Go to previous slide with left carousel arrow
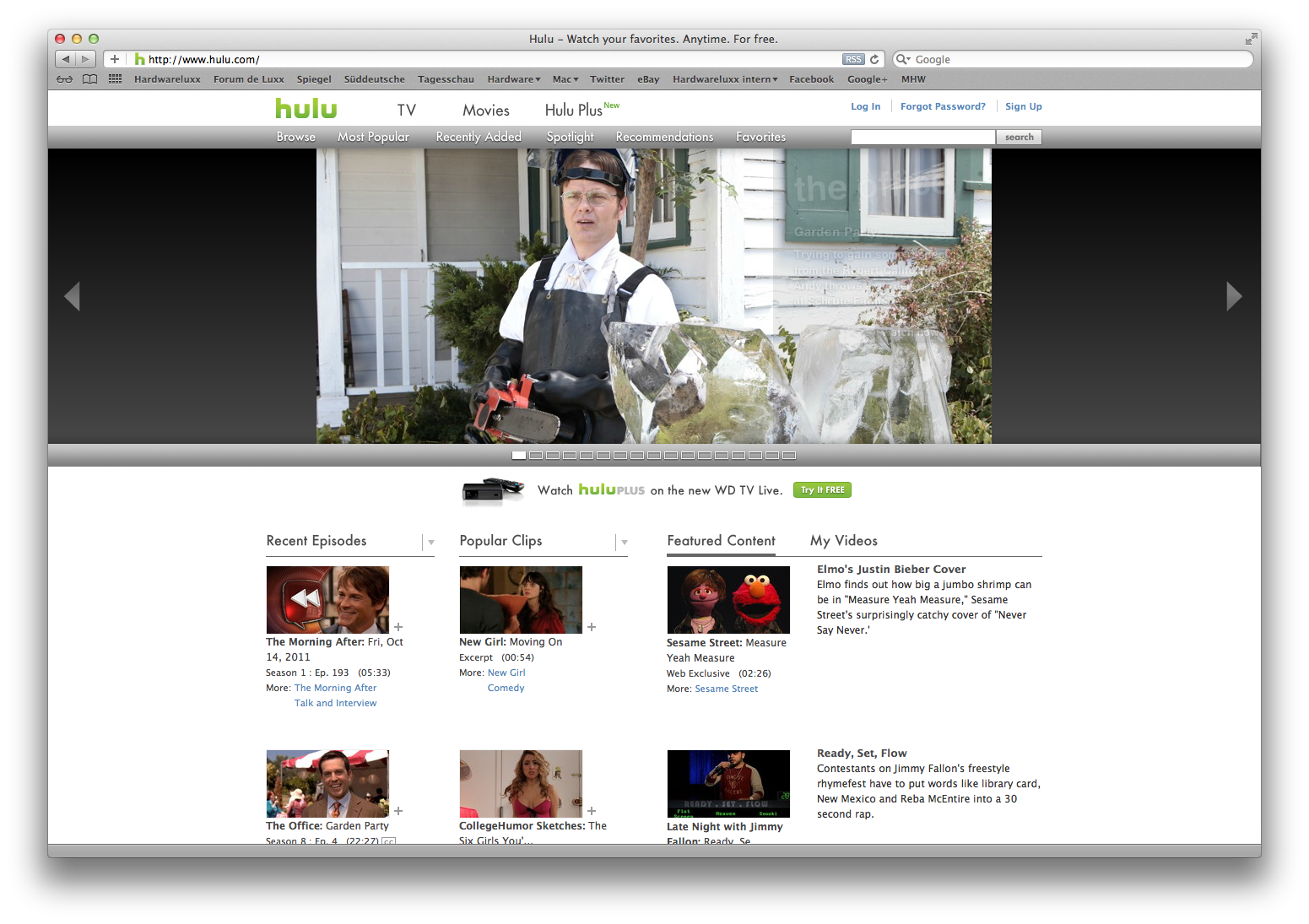Screen dimensions: 1309x924 point(73,296)
